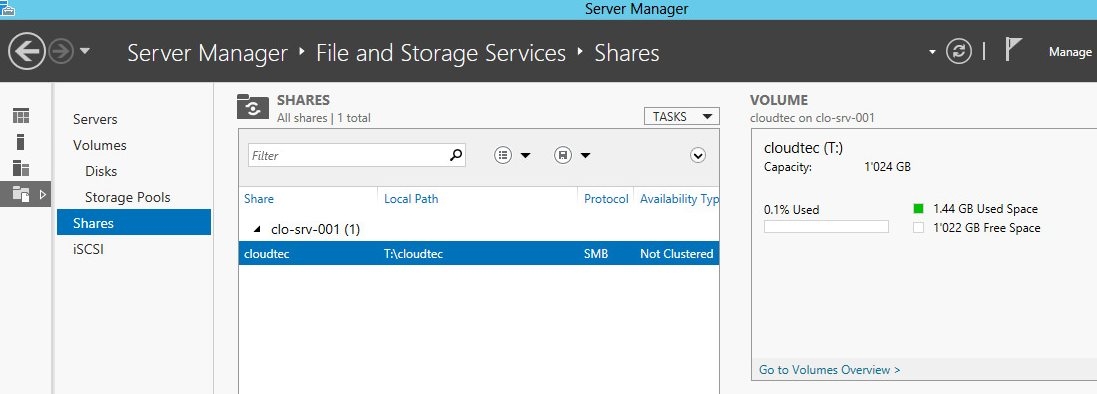
Task: Click the 1'024 GB capacity value
Action: 887,167
